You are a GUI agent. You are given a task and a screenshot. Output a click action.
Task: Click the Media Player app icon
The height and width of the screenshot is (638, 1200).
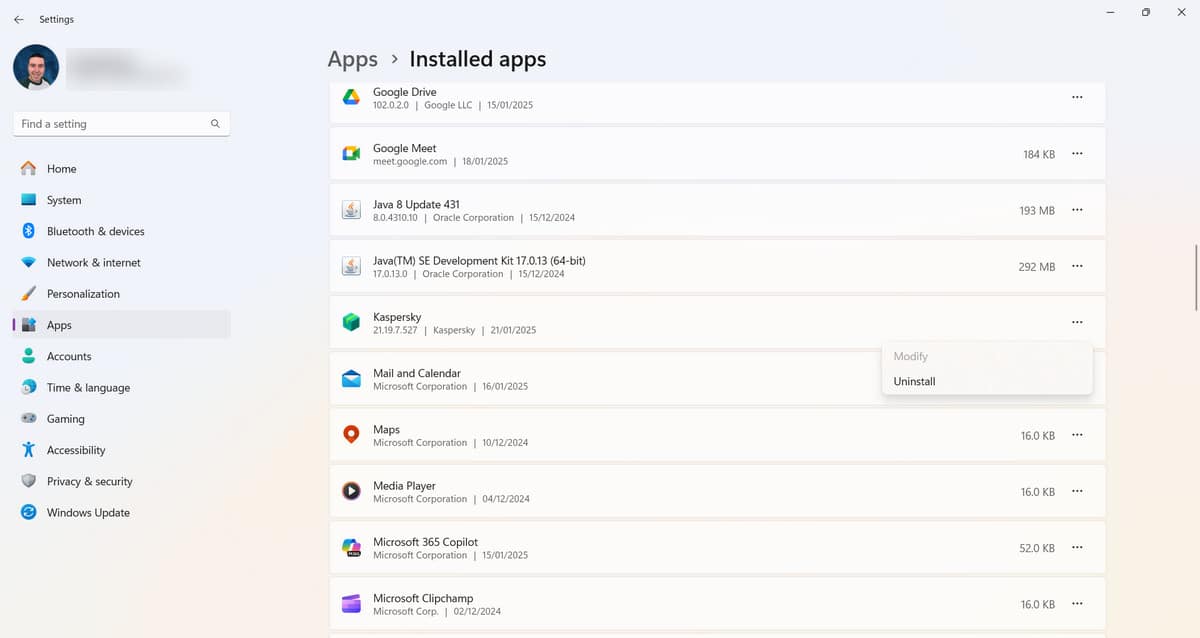351,491
